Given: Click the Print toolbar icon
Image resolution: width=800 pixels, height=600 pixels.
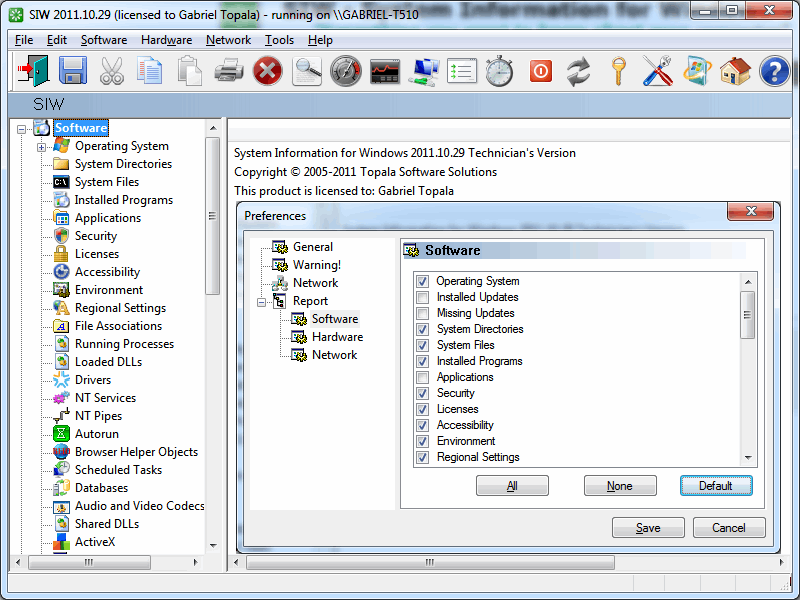Looking at the screenshot, I should pyautogui.click(x=229, y=71).
